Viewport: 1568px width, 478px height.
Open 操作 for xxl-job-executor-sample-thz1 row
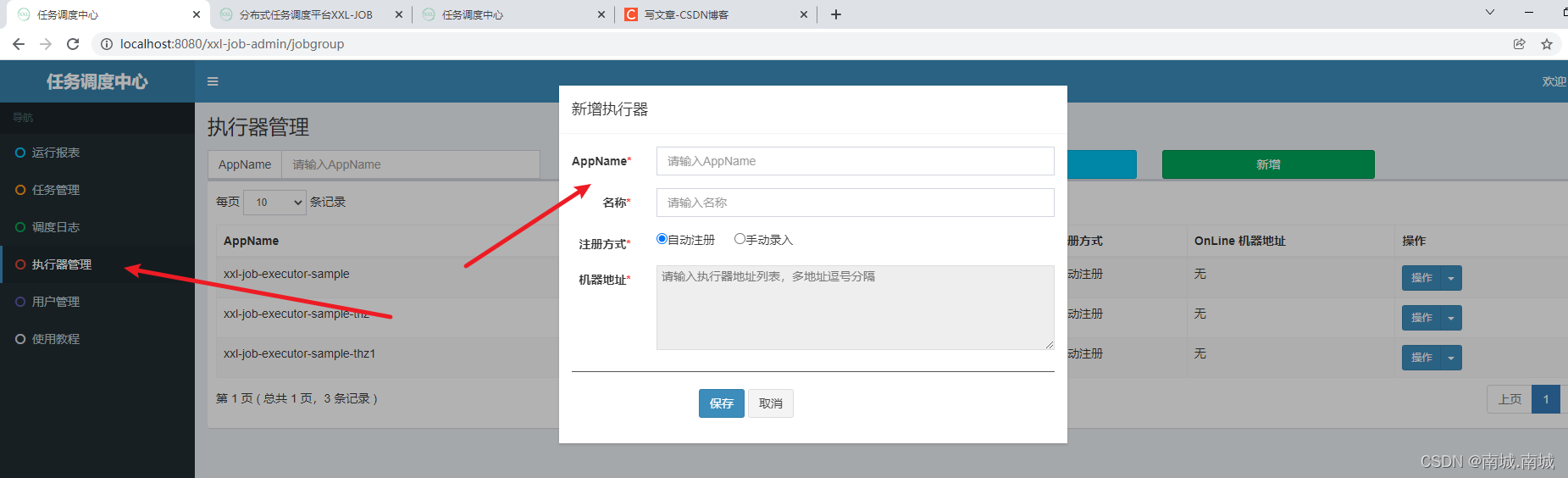(1421, 358)
